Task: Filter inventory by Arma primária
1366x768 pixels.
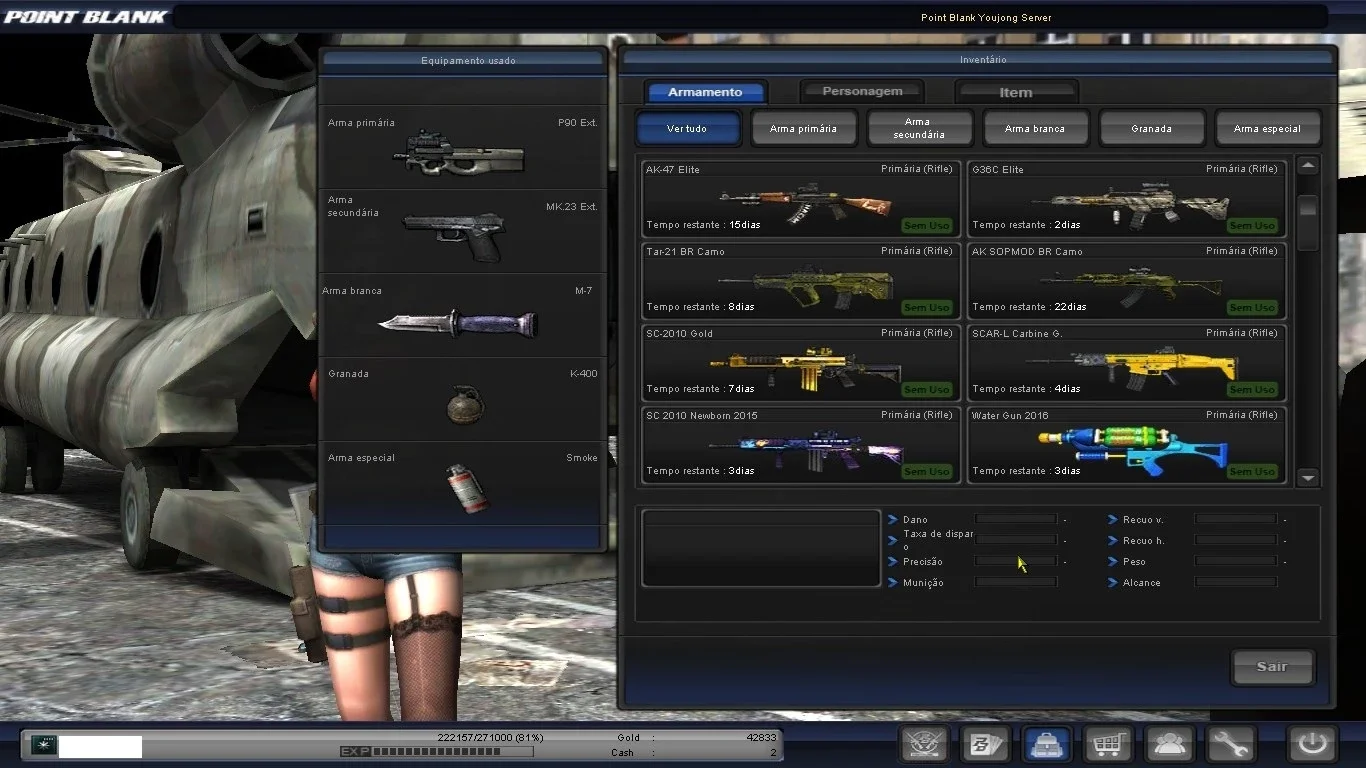Action: click(804, 128)
